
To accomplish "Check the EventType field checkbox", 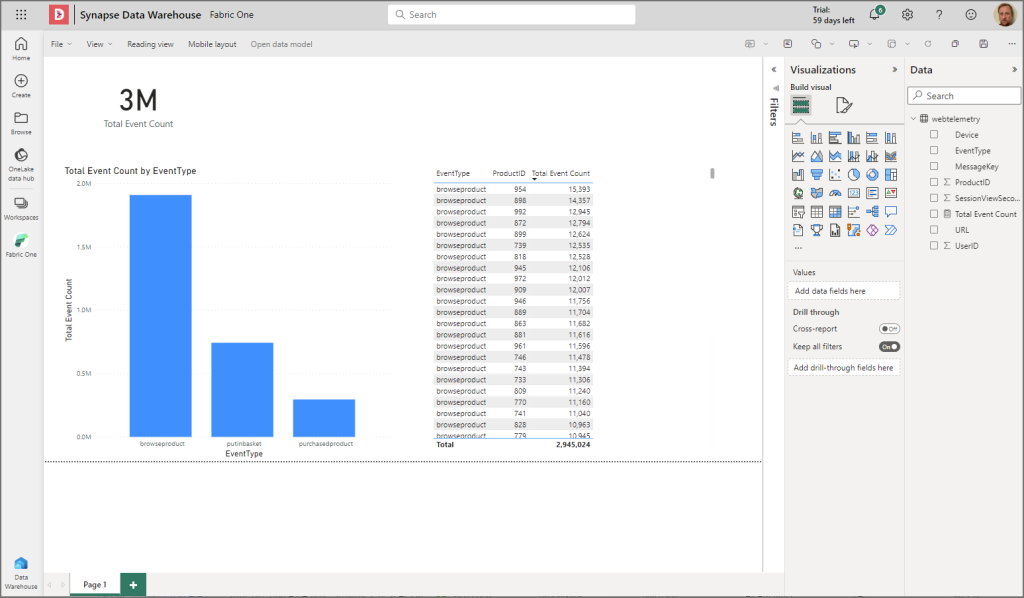I will pyautogui.click(x=934, y=150).
